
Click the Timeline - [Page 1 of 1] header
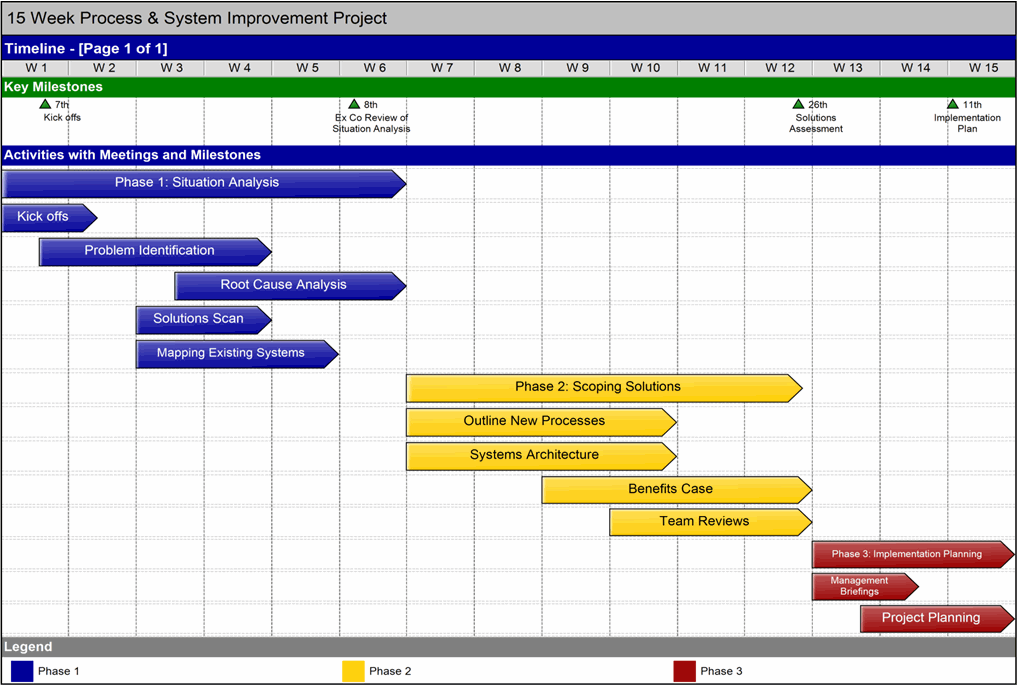tap(508, 49)
